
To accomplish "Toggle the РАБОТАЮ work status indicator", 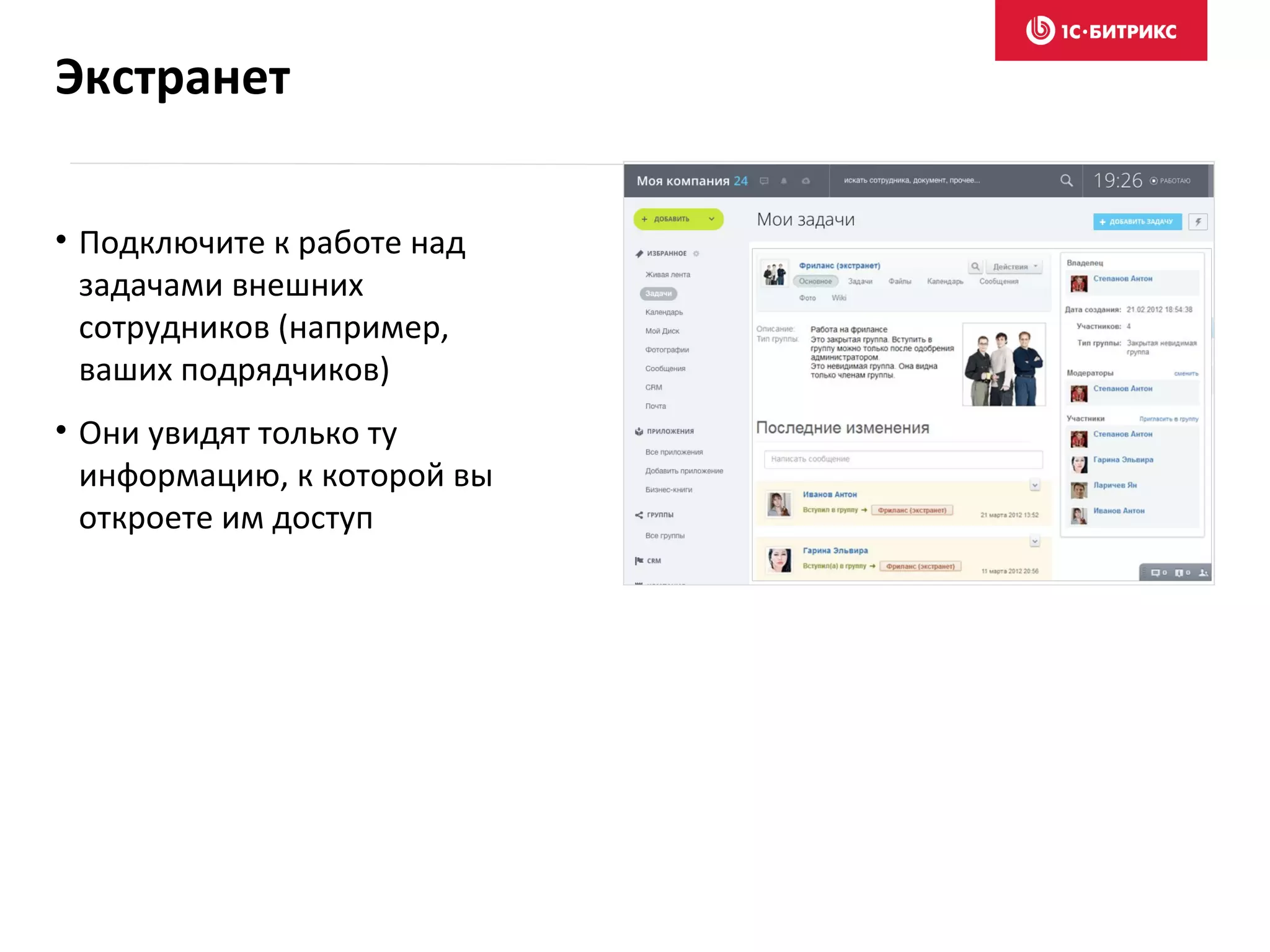I will pyautogui.click(x=1170, y=181).
